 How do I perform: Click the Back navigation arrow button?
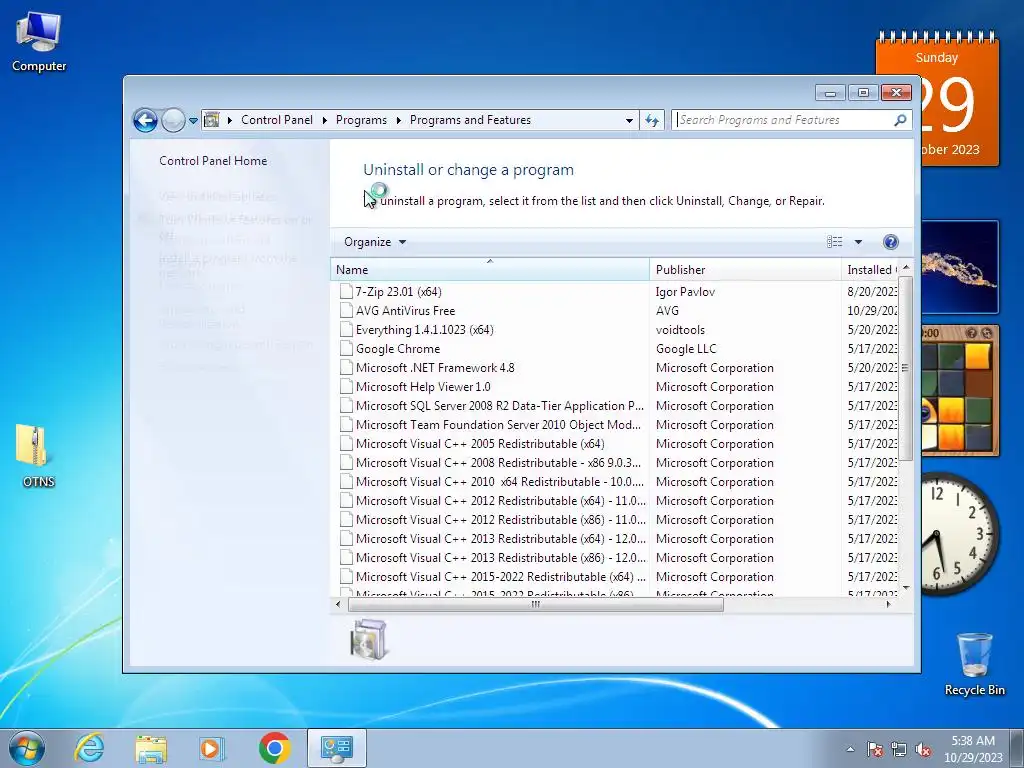coord(145,120)
